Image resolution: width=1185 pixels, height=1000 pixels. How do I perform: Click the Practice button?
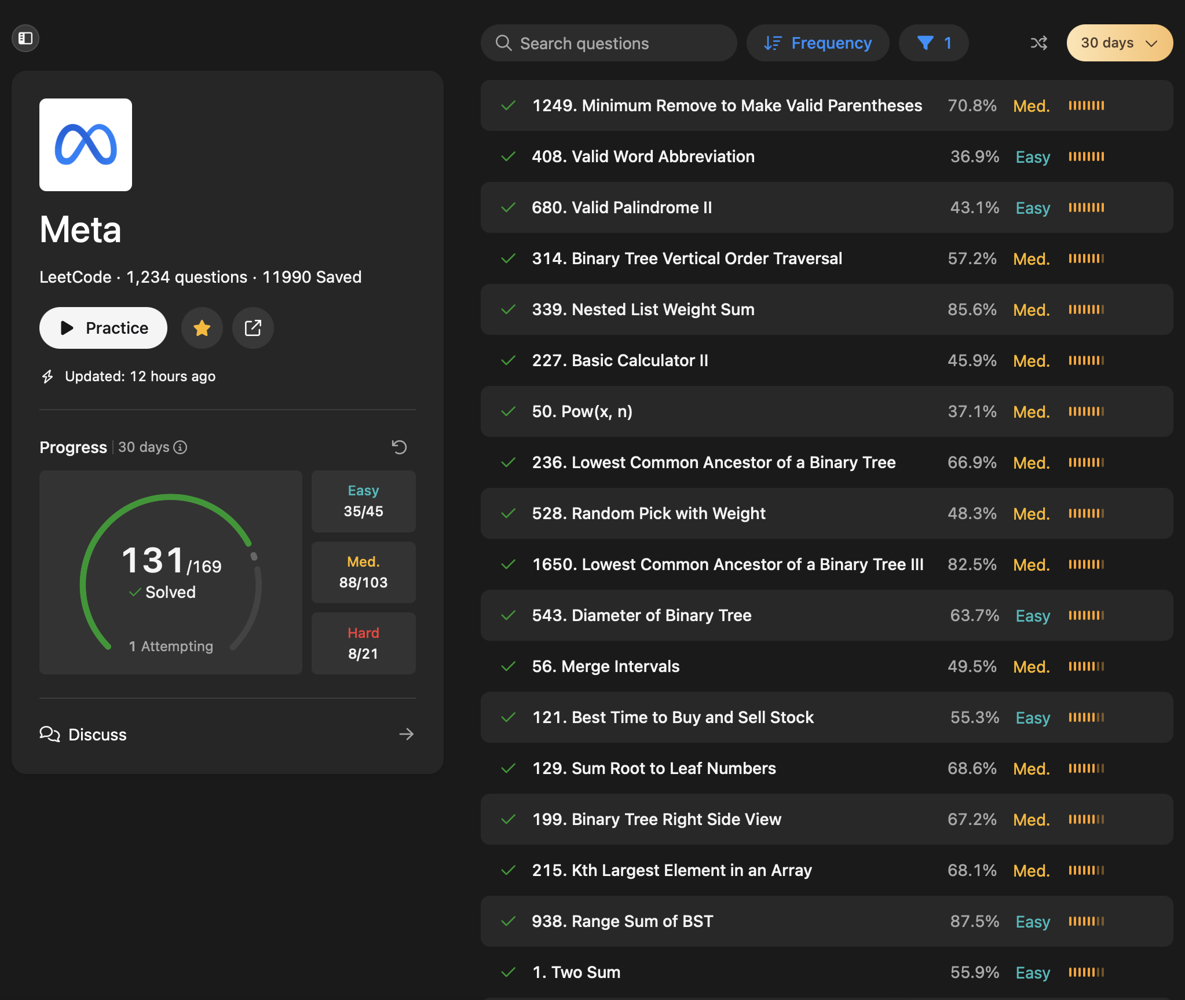coord(103,328)
